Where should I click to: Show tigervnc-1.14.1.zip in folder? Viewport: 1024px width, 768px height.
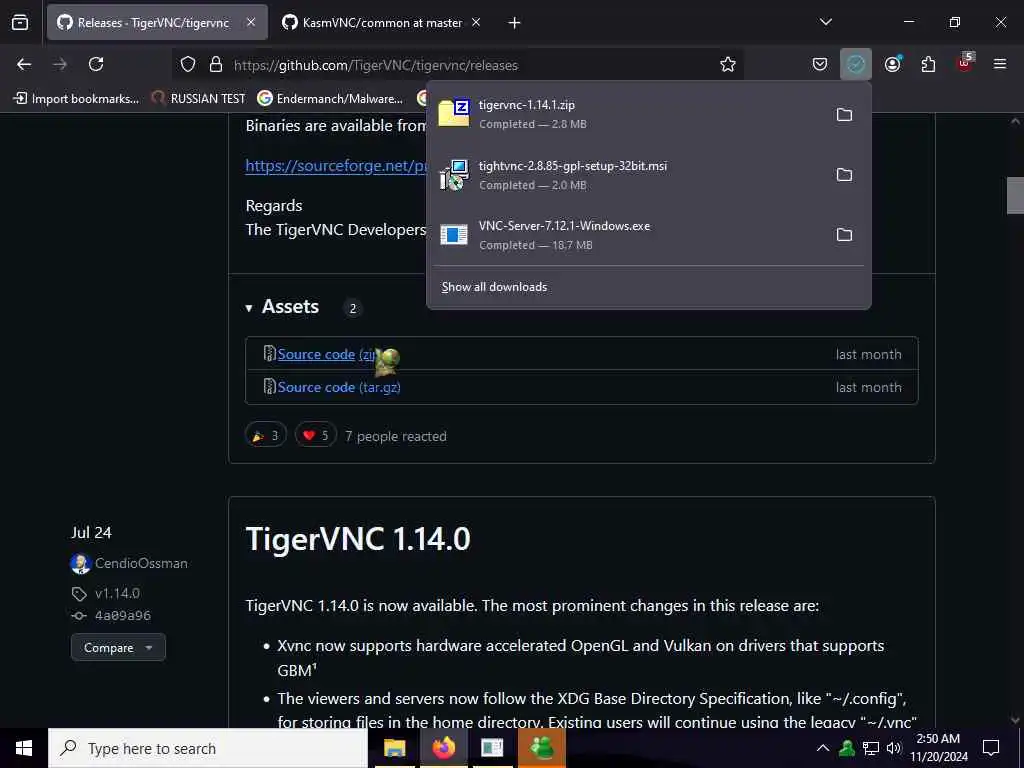(844, 114)
